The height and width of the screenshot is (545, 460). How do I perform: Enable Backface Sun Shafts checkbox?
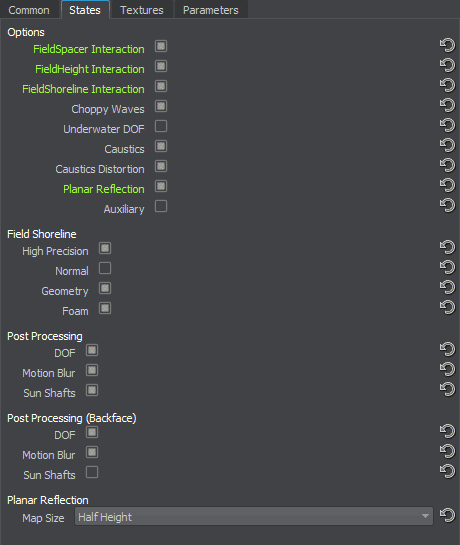click(x=92, y=472)
